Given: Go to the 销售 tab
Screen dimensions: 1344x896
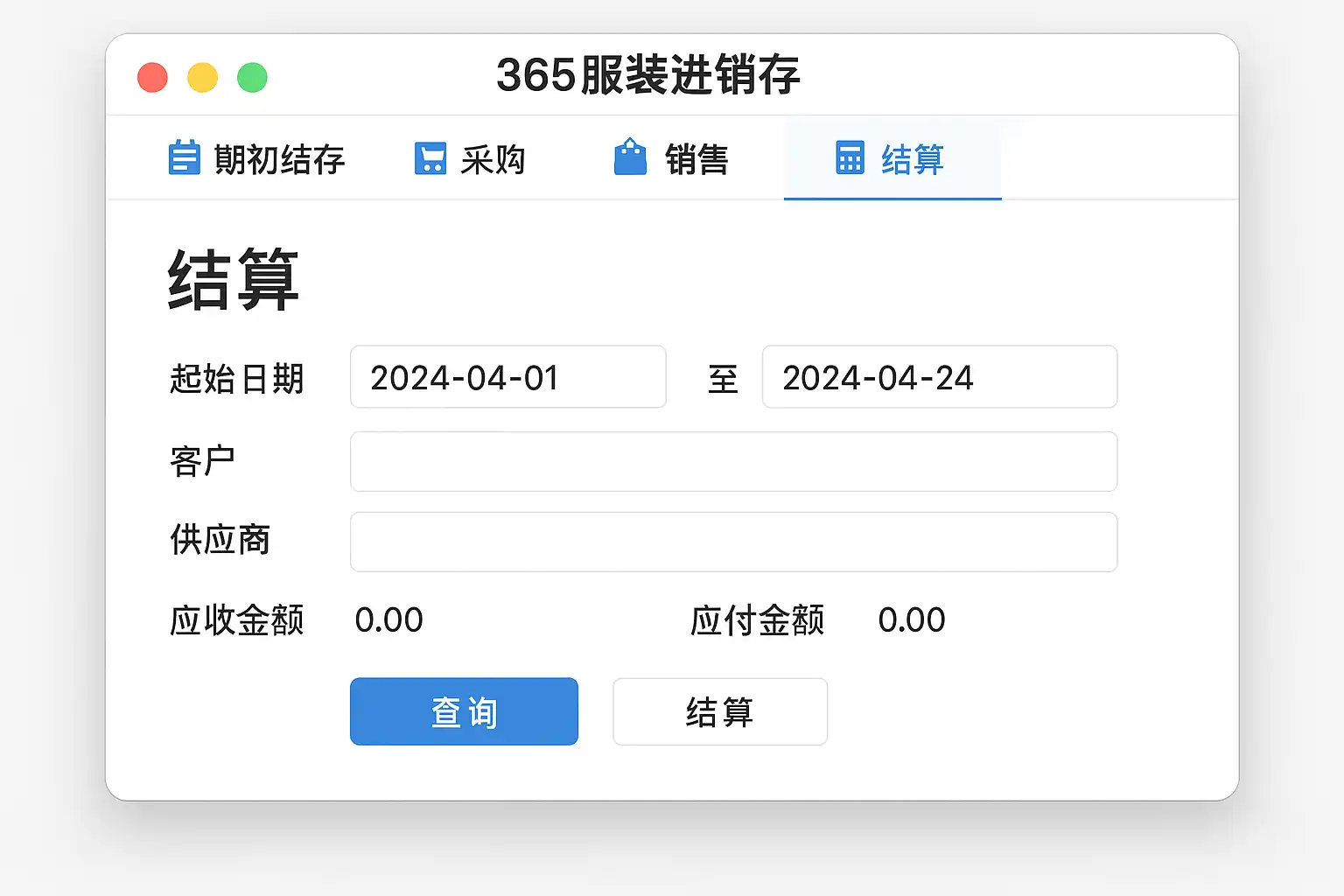Looking at the screenshot, I should [x=696, y=160].
